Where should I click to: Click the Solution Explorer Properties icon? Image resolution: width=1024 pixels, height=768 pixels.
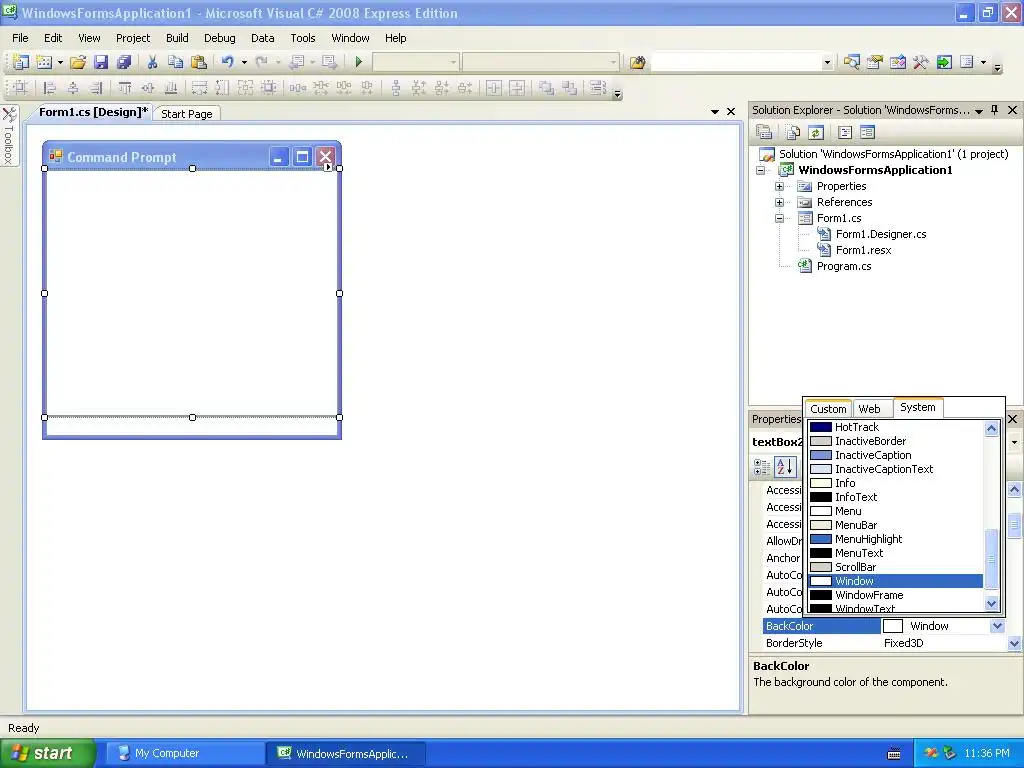point(763,133)
